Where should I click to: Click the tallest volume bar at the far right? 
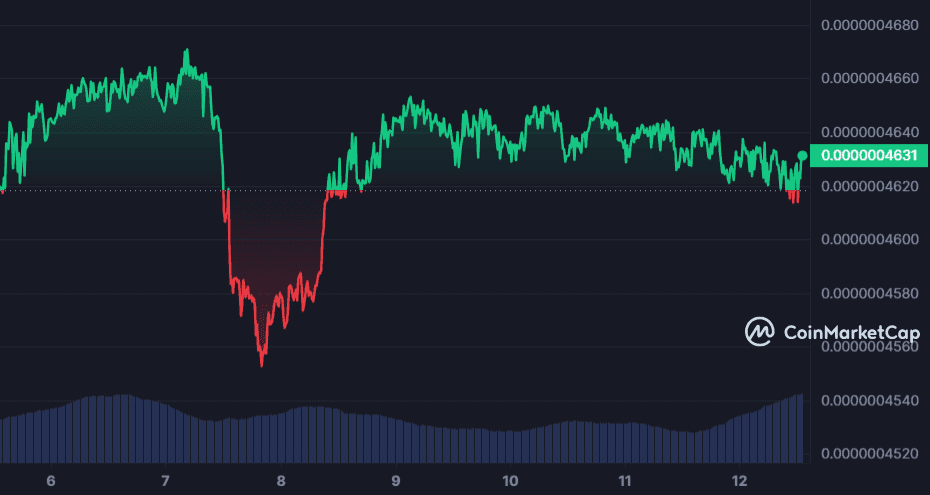point(800,428)
